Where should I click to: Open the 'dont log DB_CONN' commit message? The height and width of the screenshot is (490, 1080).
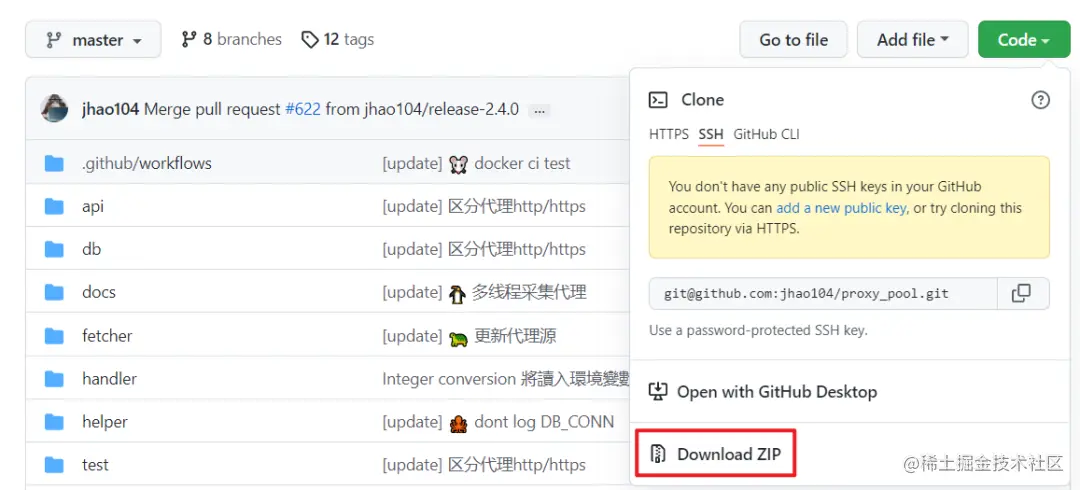(x=498, y=421)
